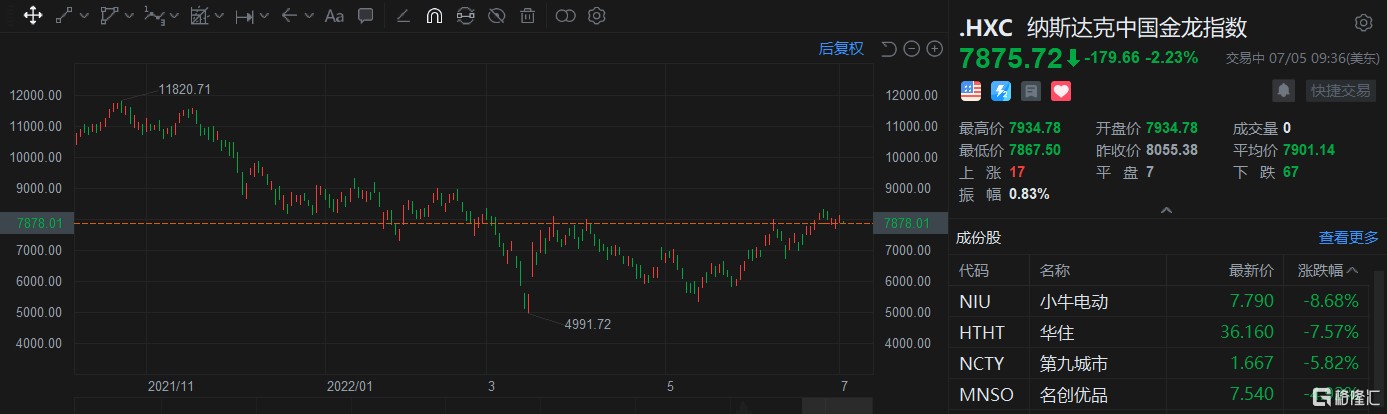Open the notes icon beside the flag
The image size is (1387, 414).
tap(1031, 91)
